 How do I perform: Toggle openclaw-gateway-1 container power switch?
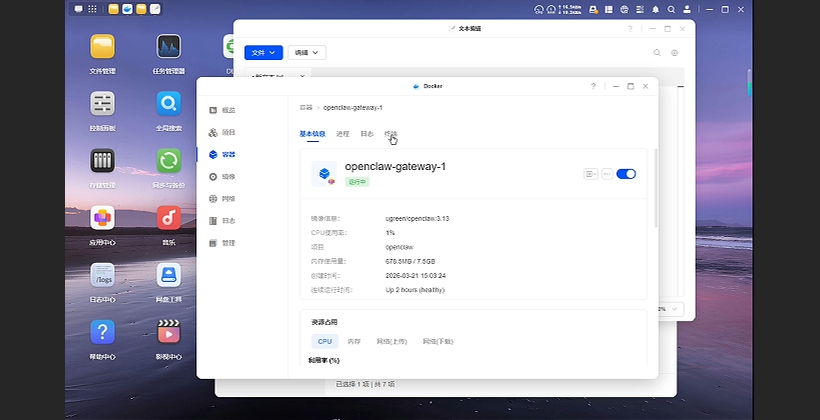tap(626, 174)
